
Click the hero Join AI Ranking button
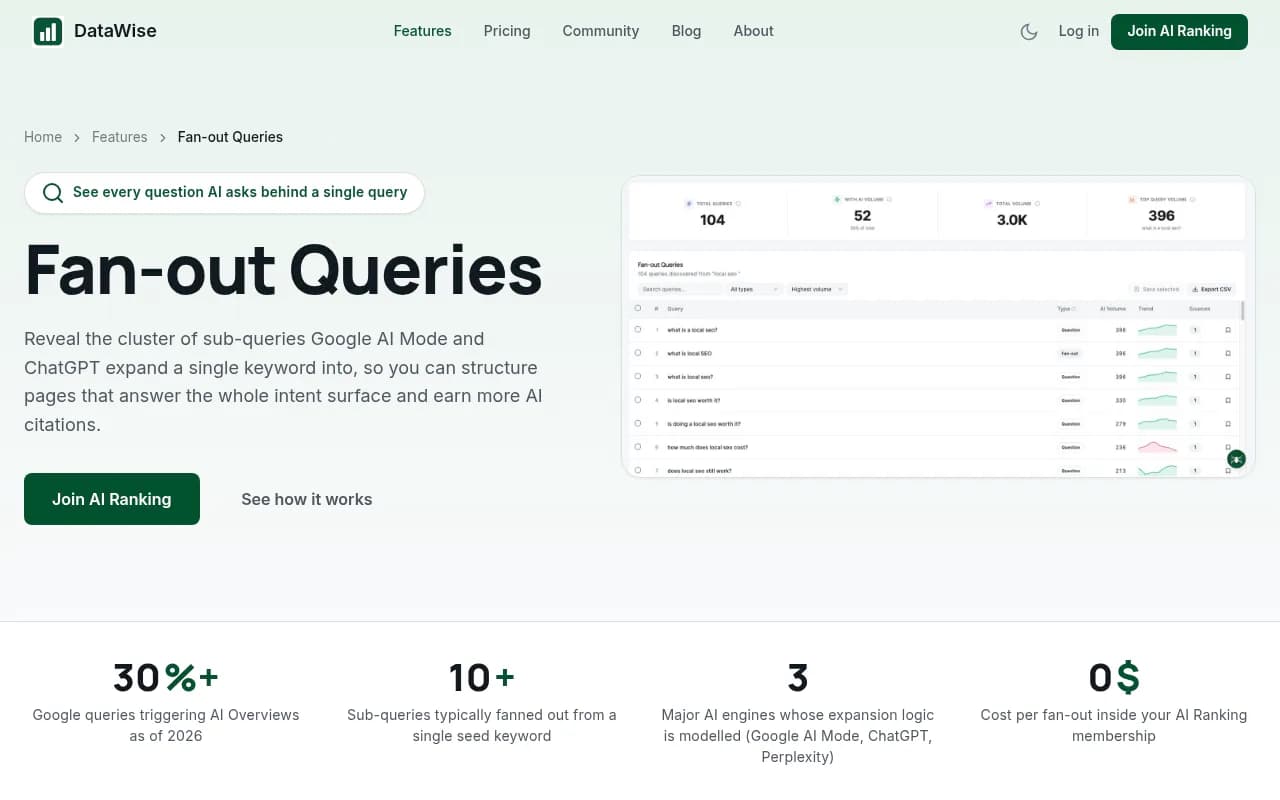click(x=112, y=499)
